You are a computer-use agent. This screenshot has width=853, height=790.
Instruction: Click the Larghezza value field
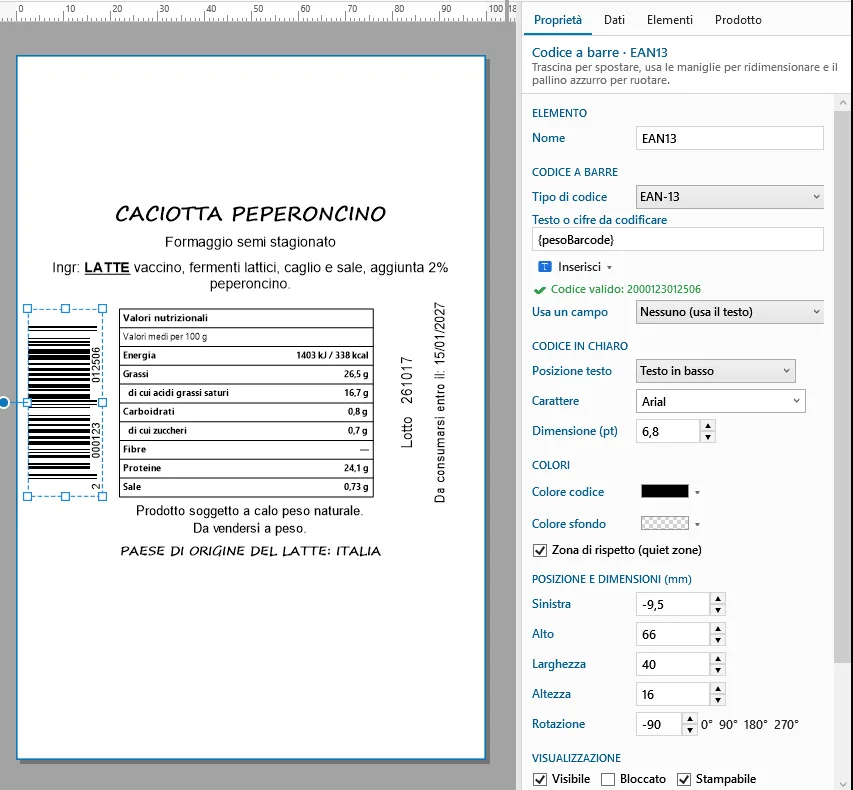click(x=673, y=664)
